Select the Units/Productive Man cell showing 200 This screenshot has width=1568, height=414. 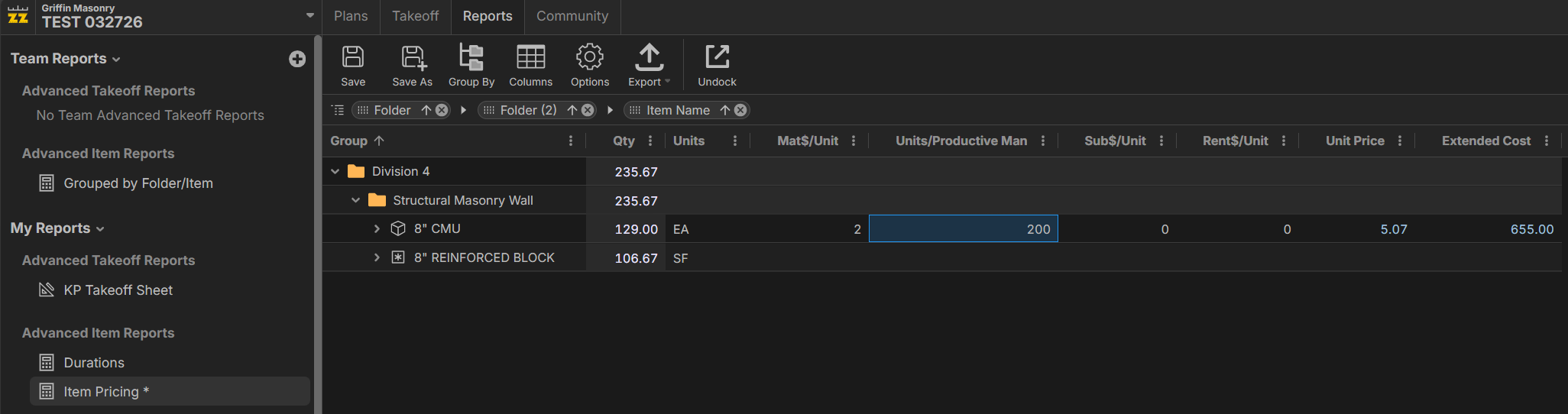(963, 229)
